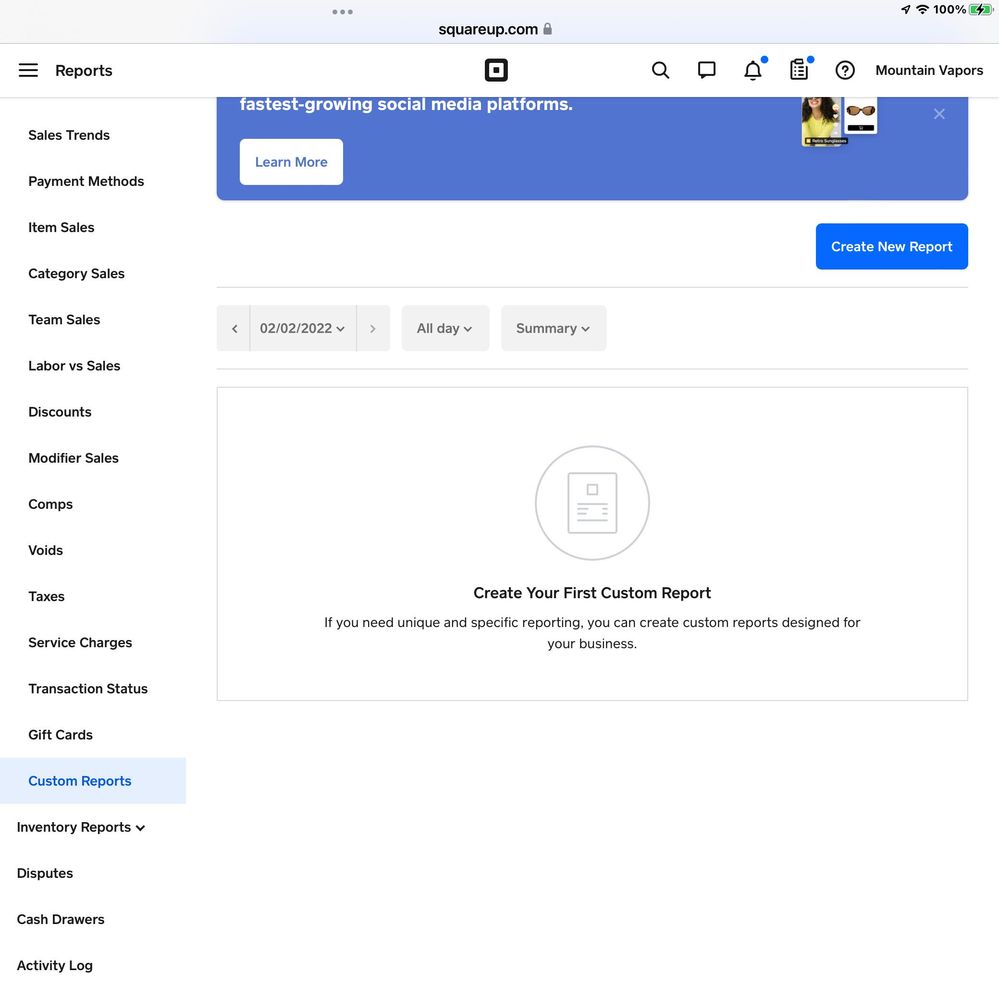Click Create New Report button
Viewport: 999px width, 984px height.
[x=891, y=246]
